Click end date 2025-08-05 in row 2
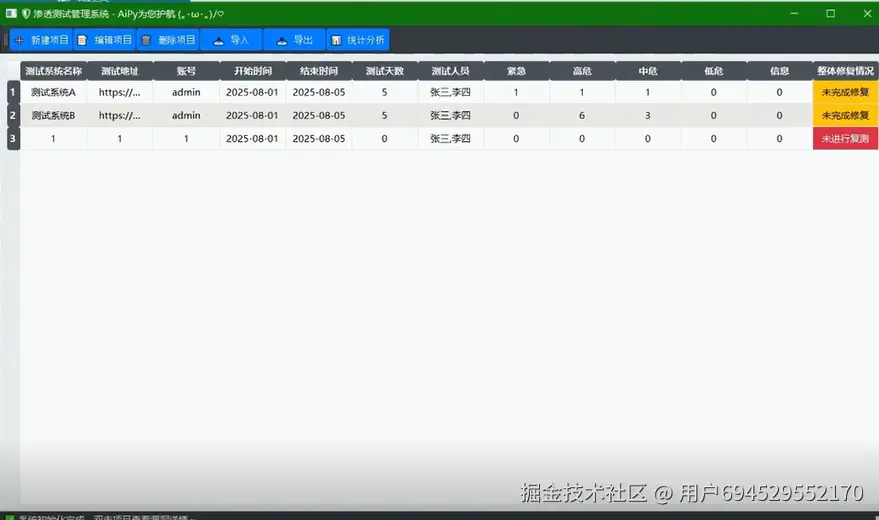This screenshot has width=879, height=520. 318,115
